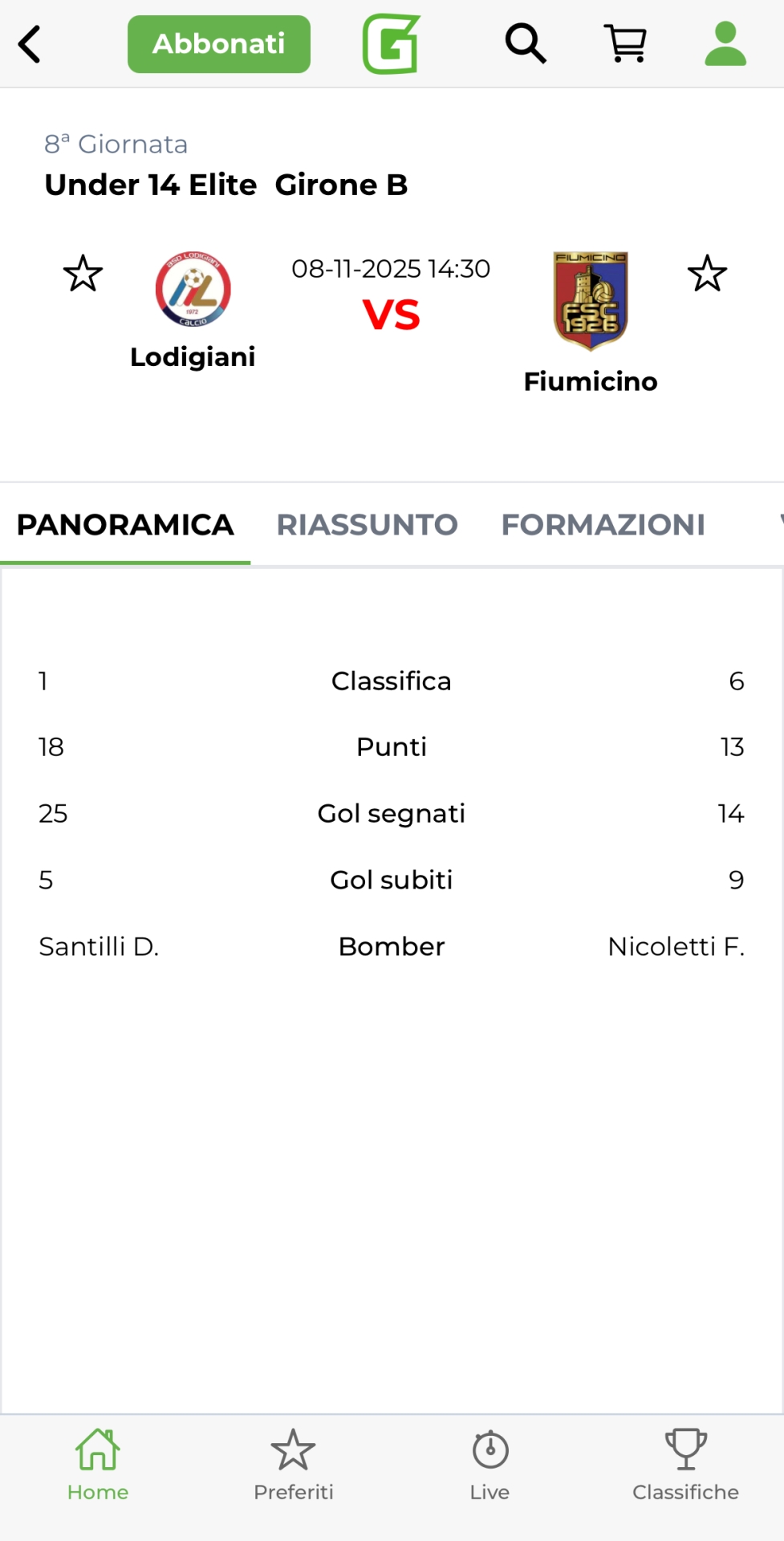Open Live scores in bottom navigation

point(489,1465)
